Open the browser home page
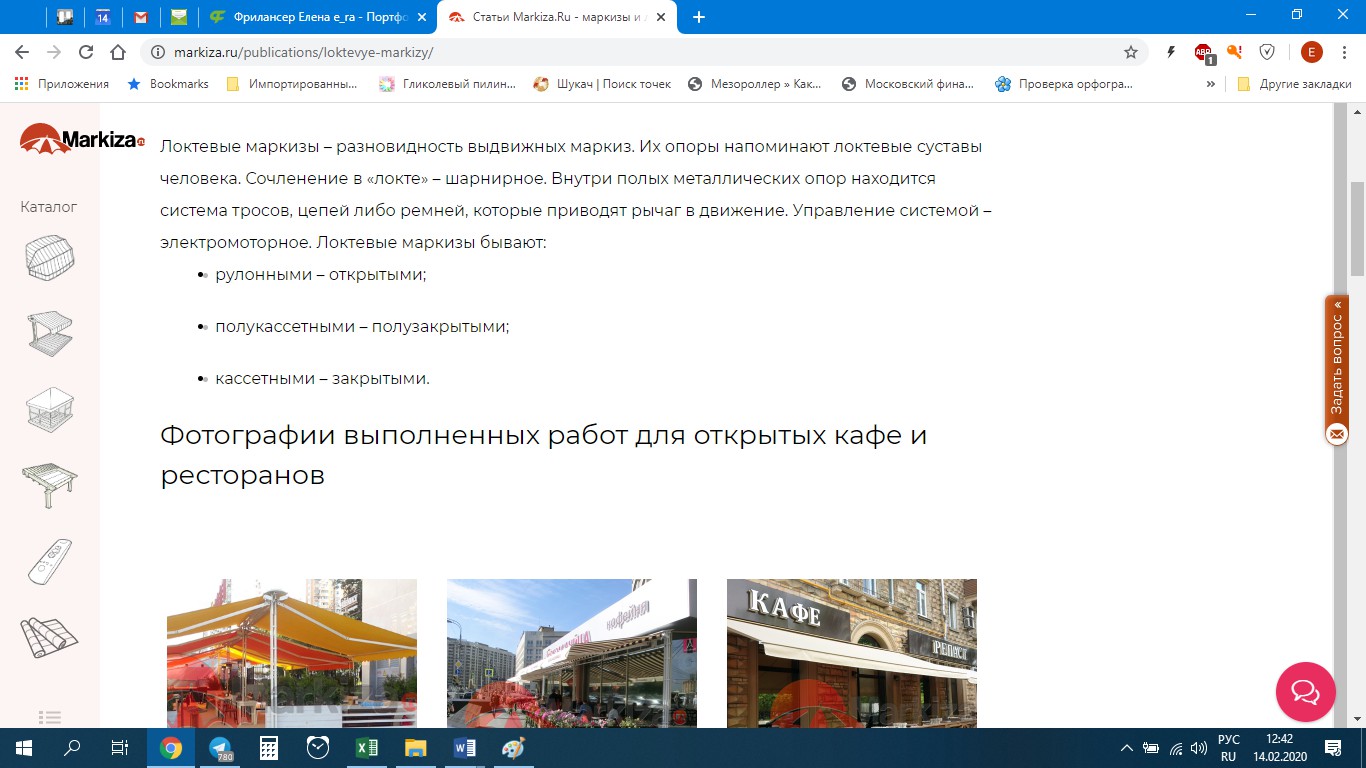Screen dimensions: 1366x768 118,52
